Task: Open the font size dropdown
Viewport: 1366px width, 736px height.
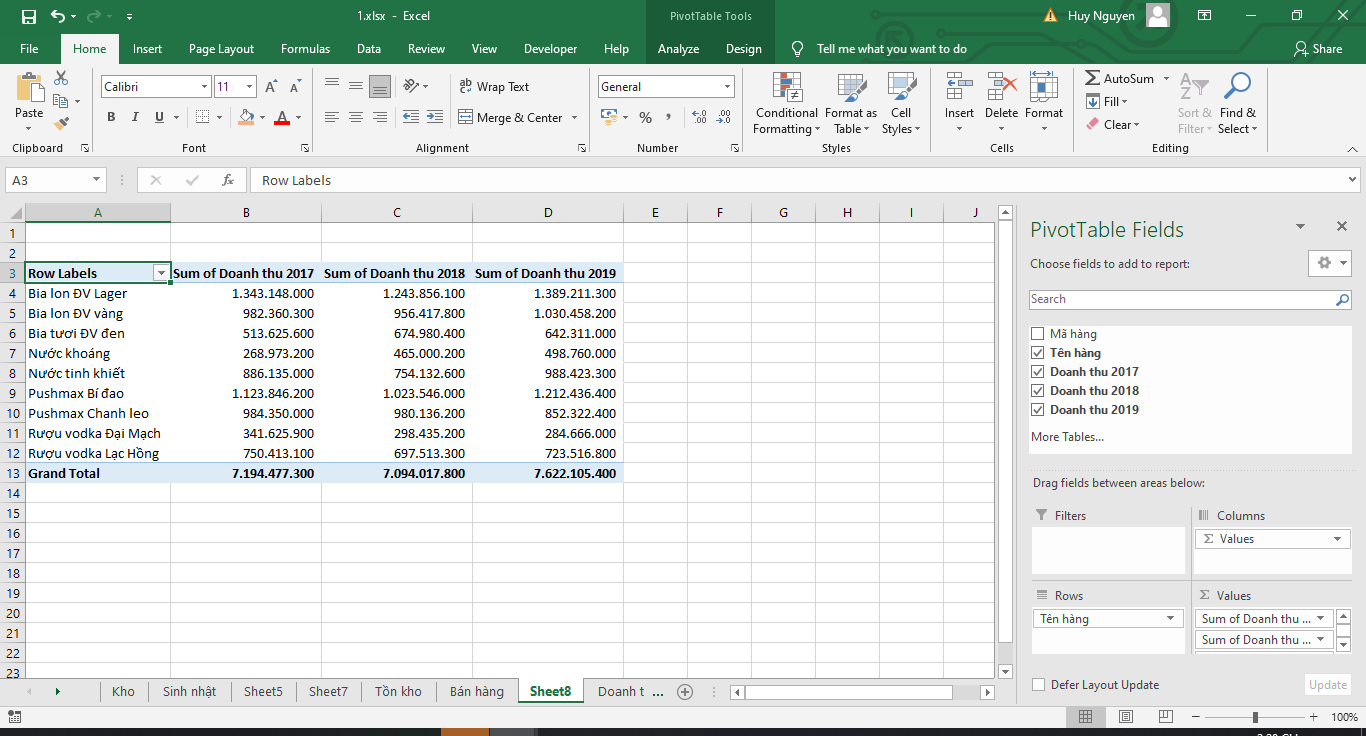Action: pos(249,87)
